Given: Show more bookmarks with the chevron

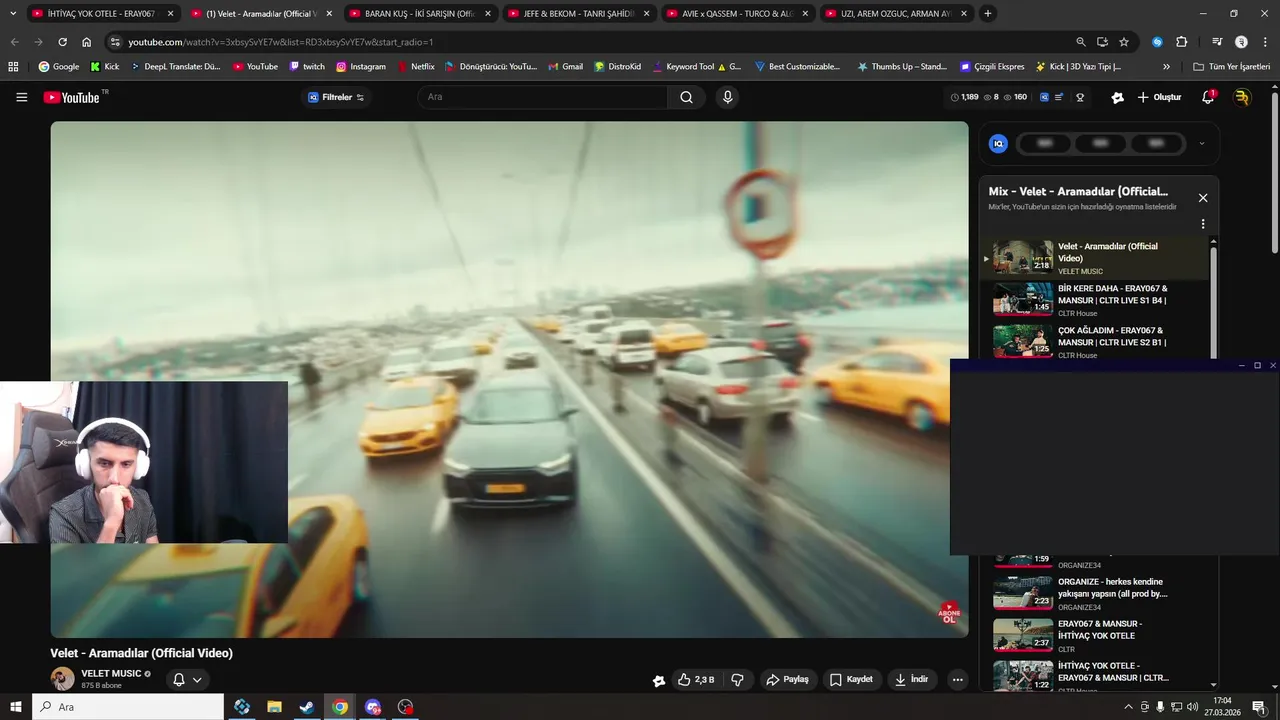Looking at the screenshot, I should 1166,66.
